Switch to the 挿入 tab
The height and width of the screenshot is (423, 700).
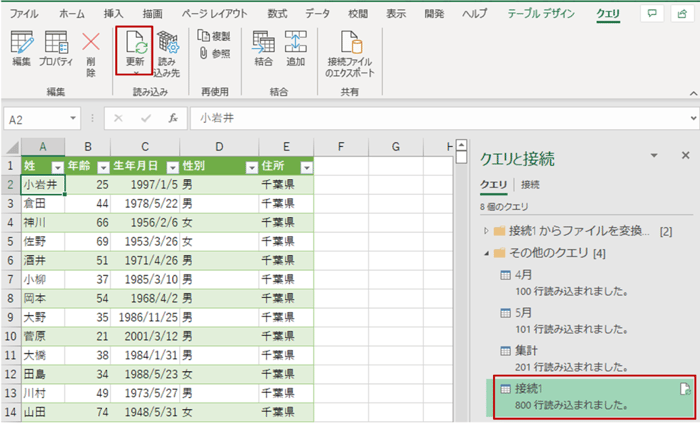tap(113, 14)
